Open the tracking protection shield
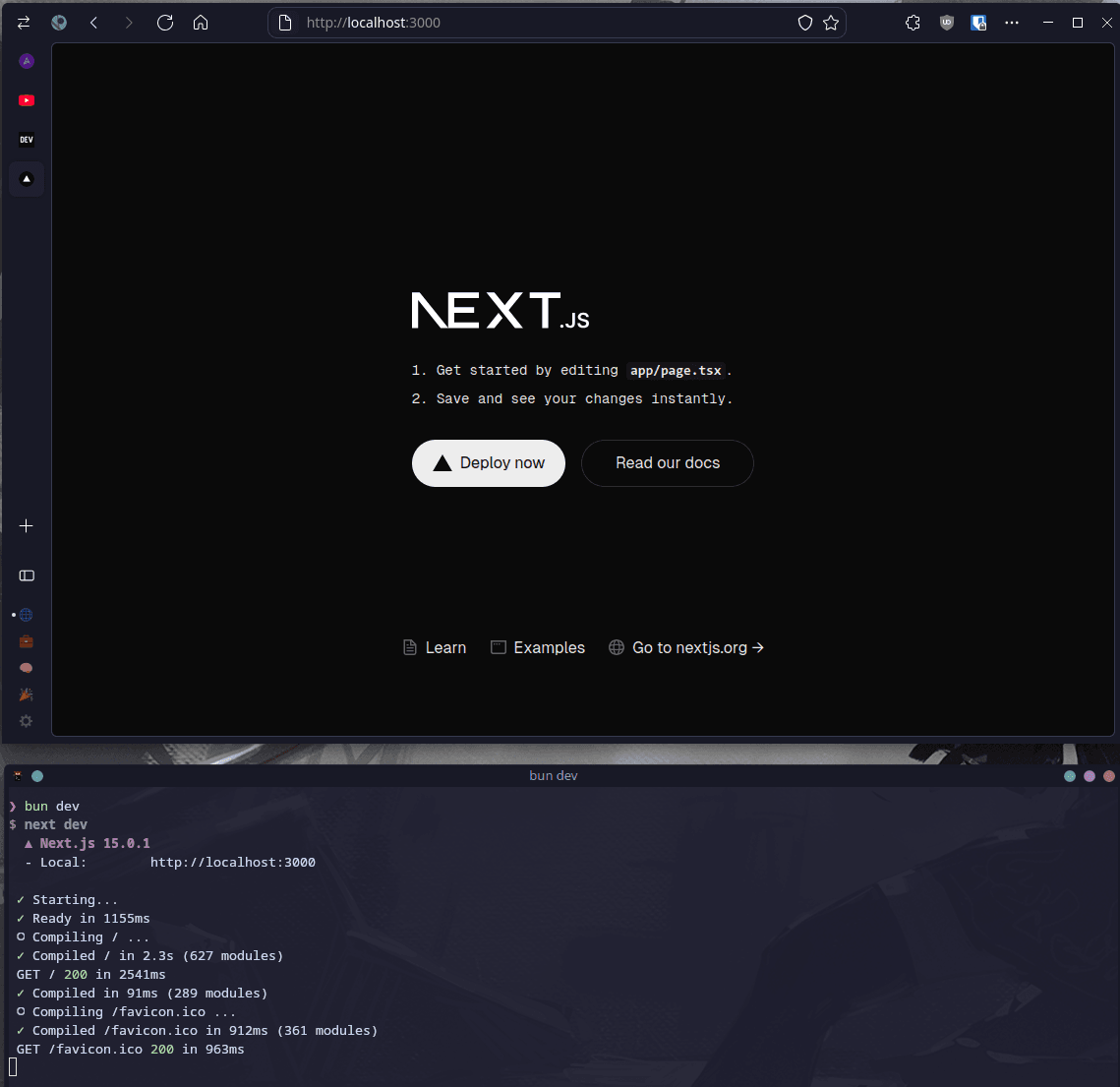1120x1087 pixels. pyautogui.click(x=805, y=23)
